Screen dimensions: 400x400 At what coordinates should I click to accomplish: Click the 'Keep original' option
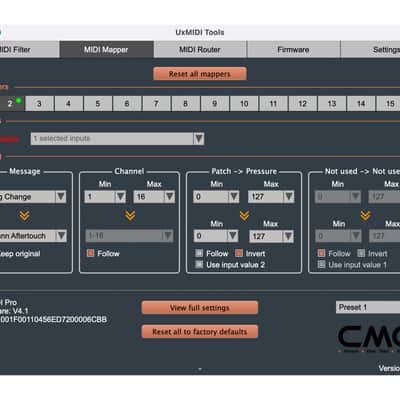point(20,254)
